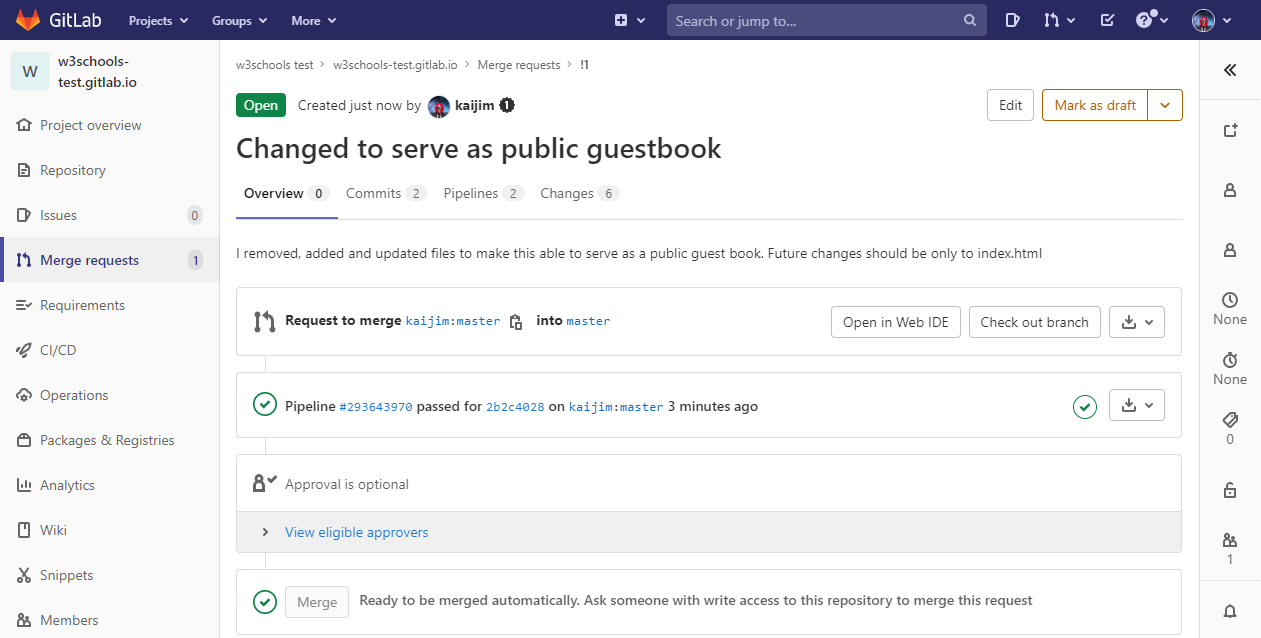Click the labels tag icon in sidebar
The image size is (1261, 638).
click(1229, 419)
